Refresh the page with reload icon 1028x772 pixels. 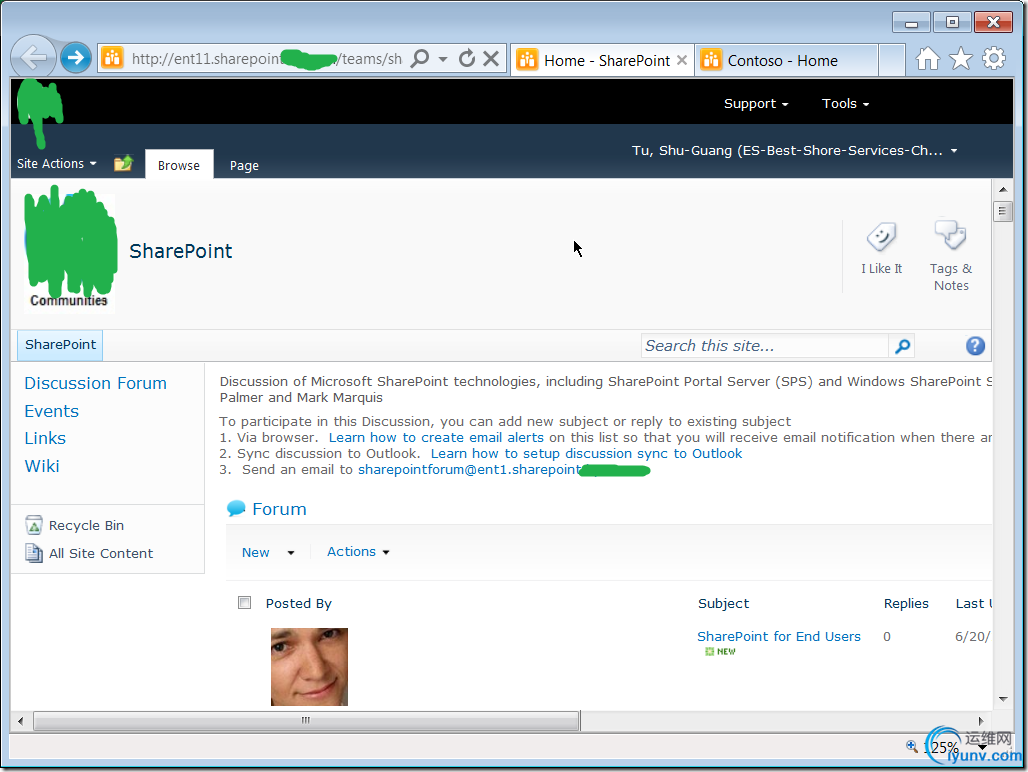(467, 59)
